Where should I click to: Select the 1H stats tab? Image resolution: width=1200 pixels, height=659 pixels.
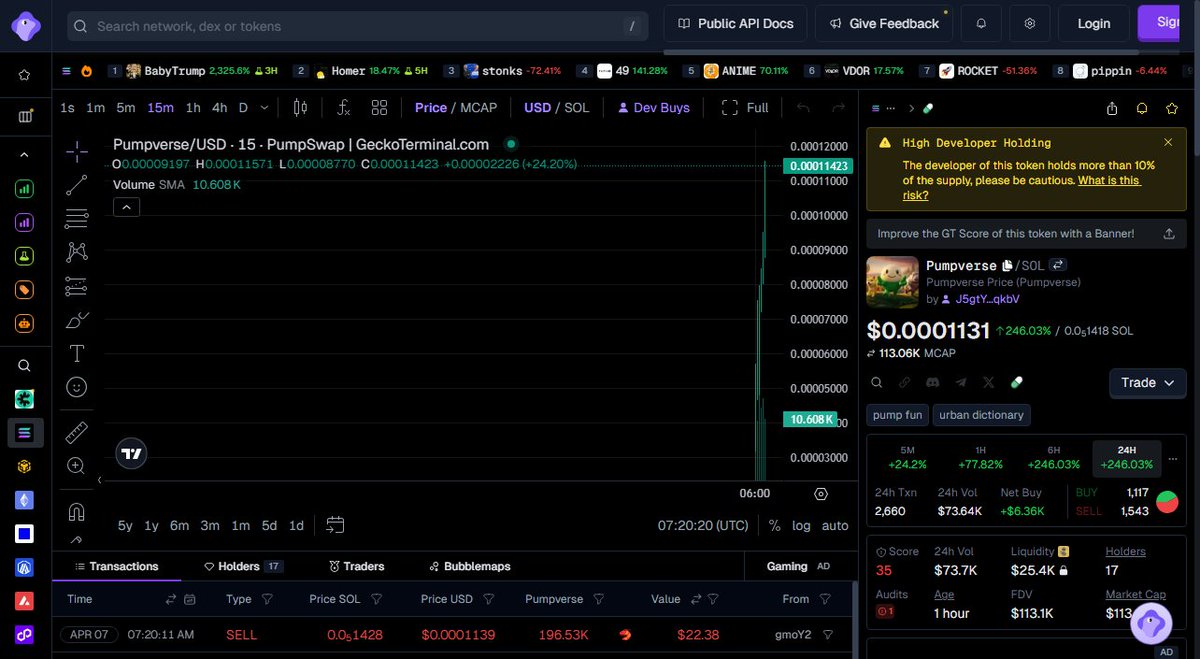click(x=980, y=458)
